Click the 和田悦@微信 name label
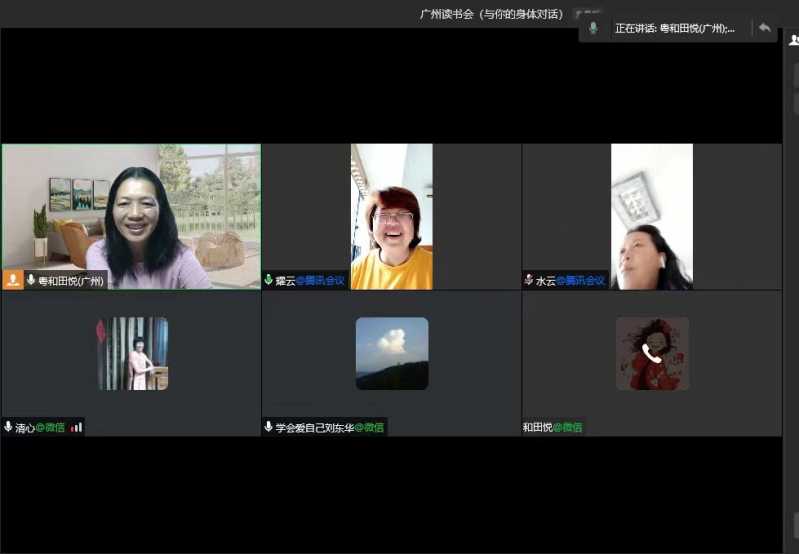The width and height of the screenshot is (799, 554). point(552,427)
